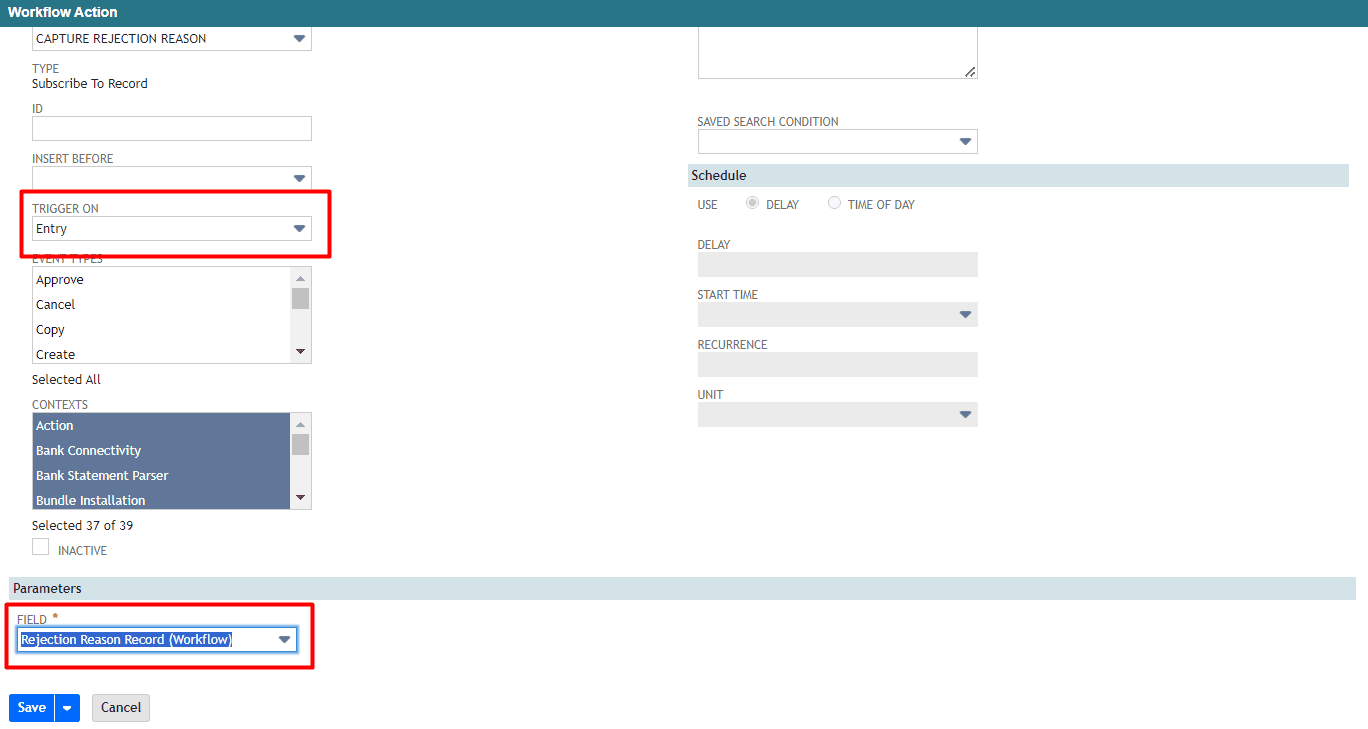Select Copy in Event Types list

coord(161,330)
